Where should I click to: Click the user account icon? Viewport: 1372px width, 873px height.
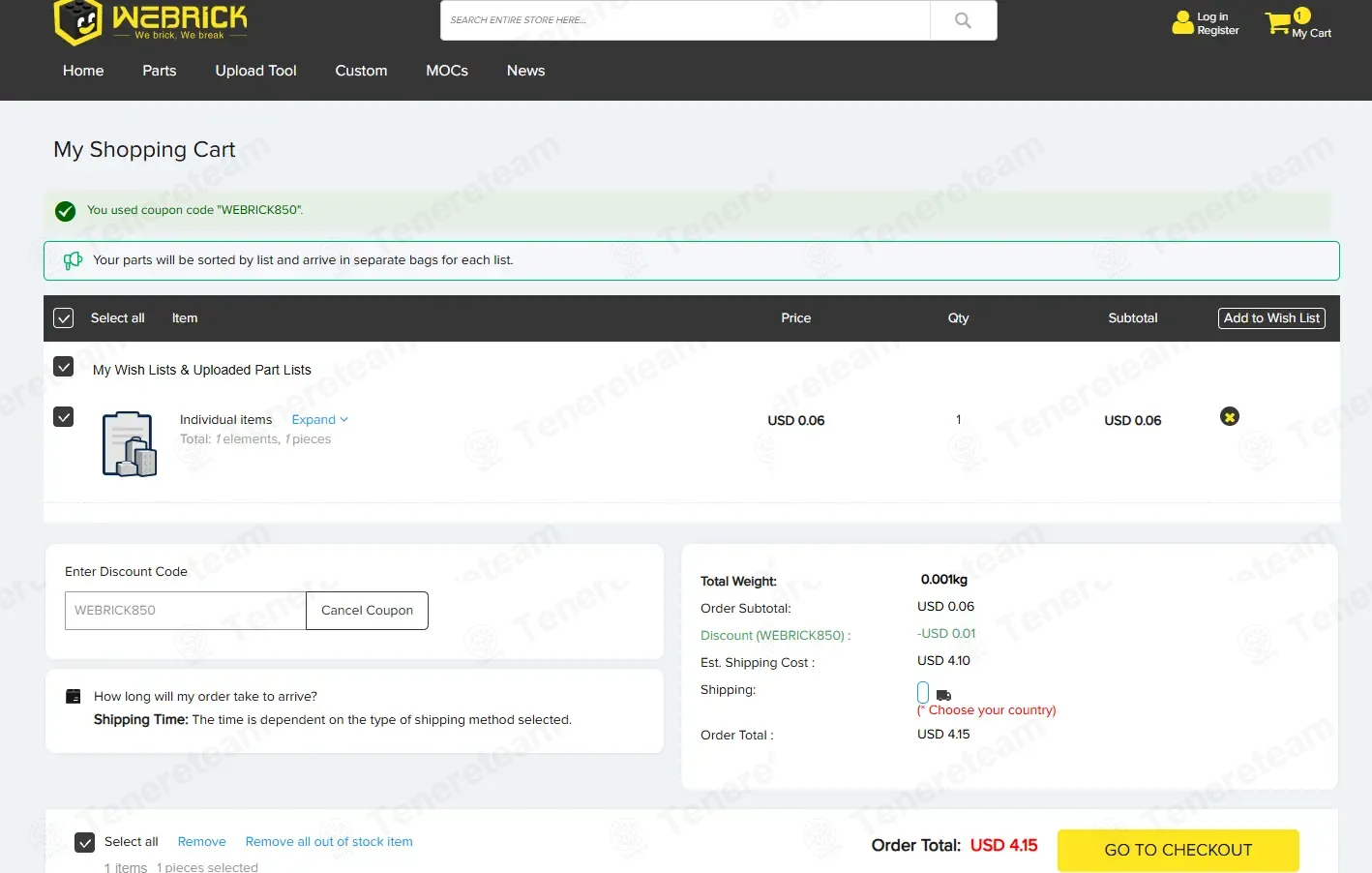tap(1182, 22)
